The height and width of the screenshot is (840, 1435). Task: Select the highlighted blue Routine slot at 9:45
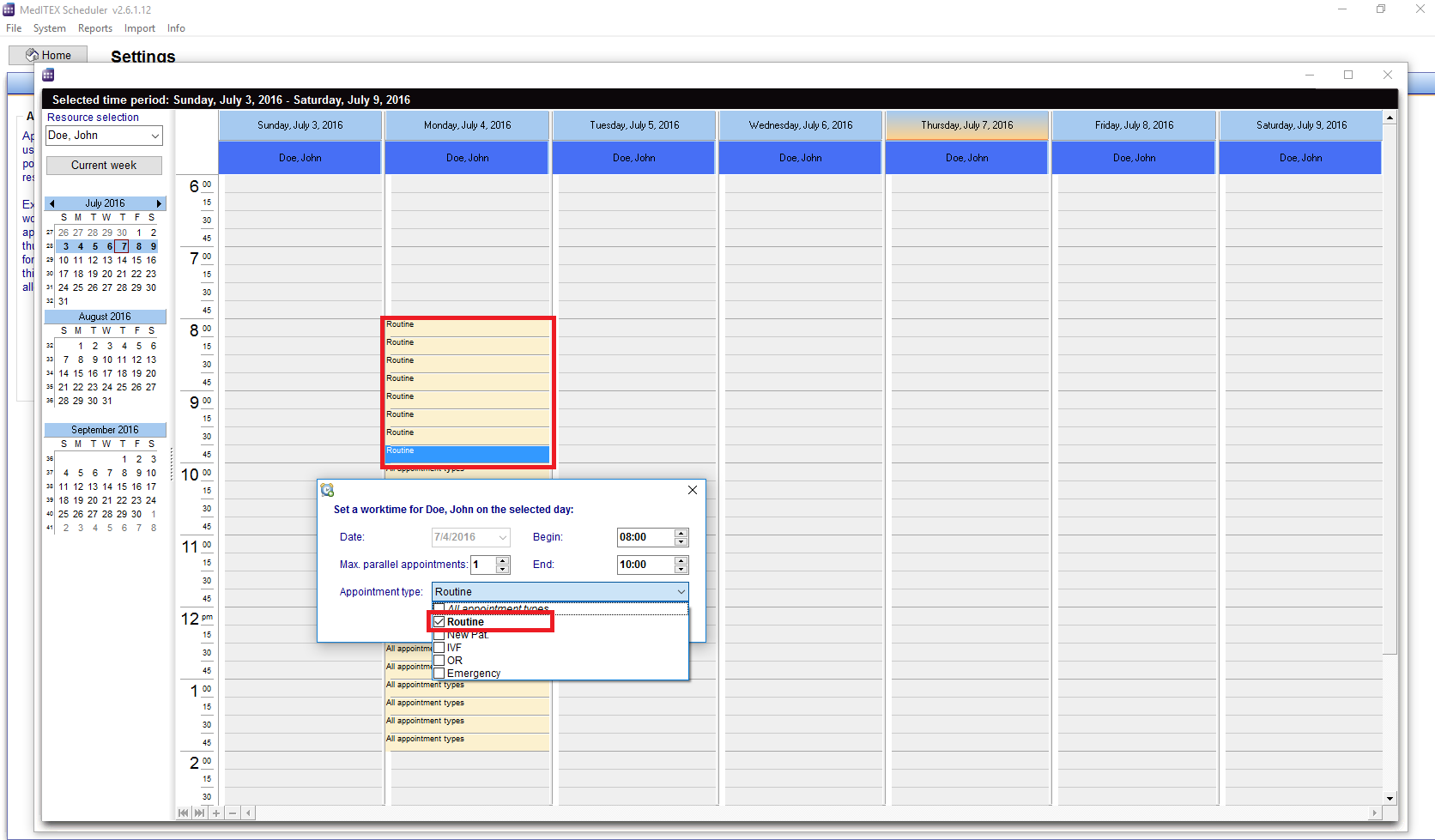point(467,454)
